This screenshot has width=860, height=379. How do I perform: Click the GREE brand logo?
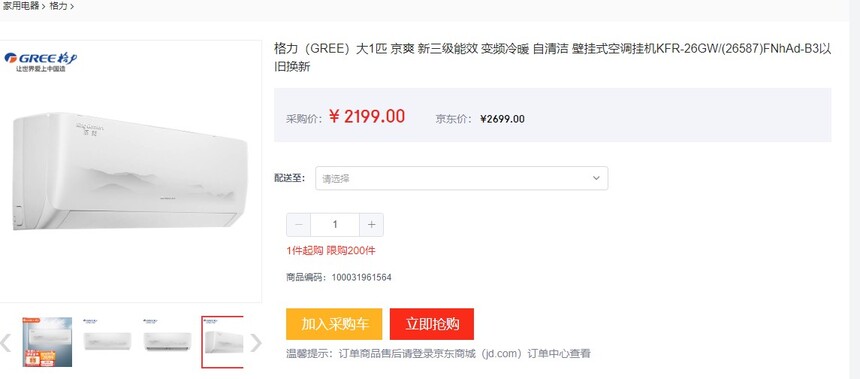41,62
